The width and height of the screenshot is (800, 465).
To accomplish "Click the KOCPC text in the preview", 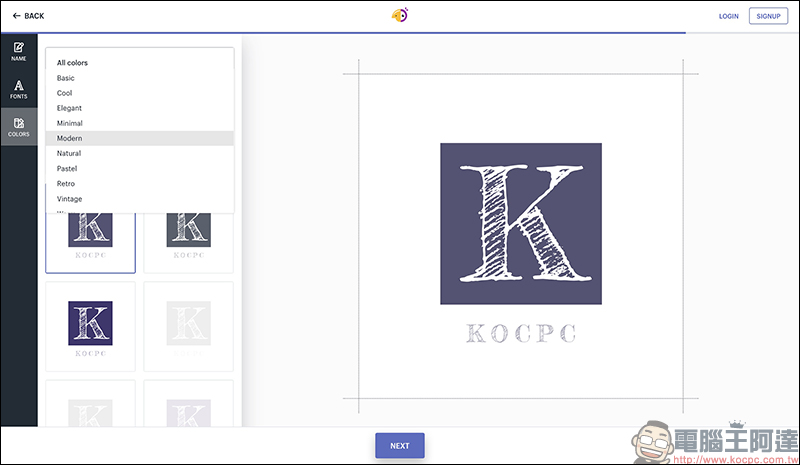I will [x=521, y=333].
